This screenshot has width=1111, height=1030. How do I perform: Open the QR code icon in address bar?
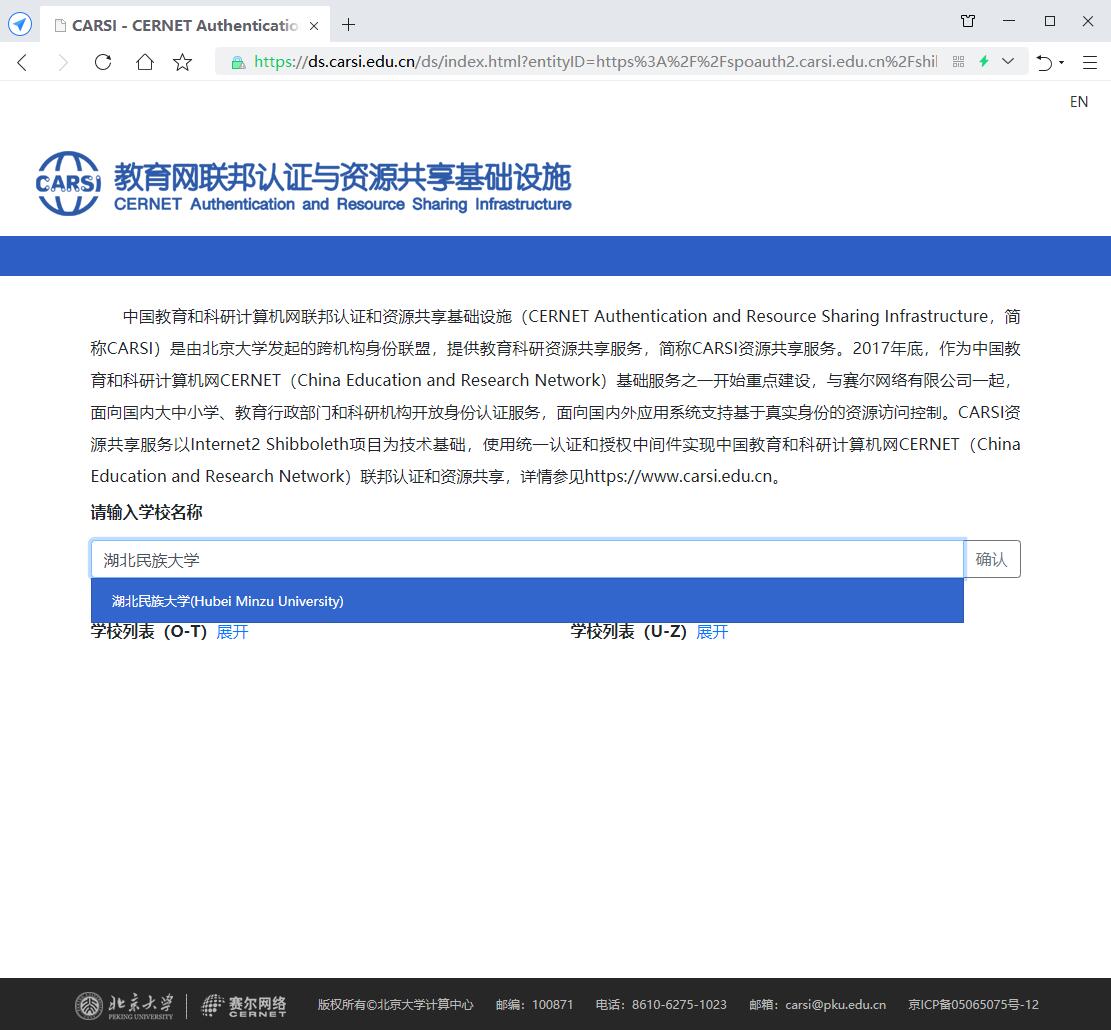tap(958, 62)
